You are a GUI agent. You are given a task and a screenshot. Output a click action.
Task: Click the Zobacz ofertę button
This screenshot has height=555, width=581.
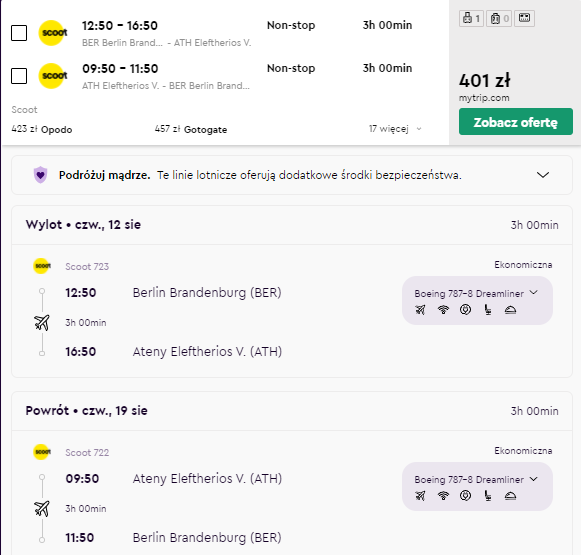tap(515, 122)
